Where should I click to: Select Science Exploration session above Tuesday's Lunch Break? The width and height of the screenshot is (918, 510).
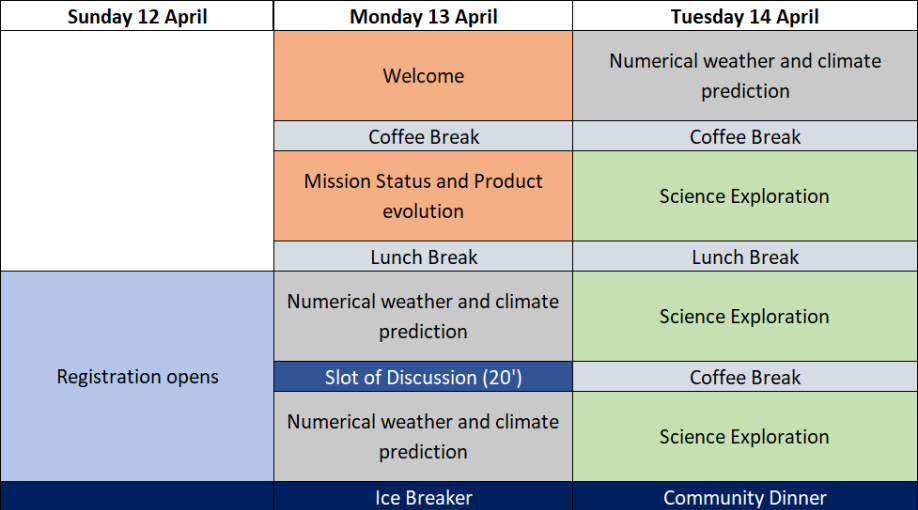(x=745, y=196)
